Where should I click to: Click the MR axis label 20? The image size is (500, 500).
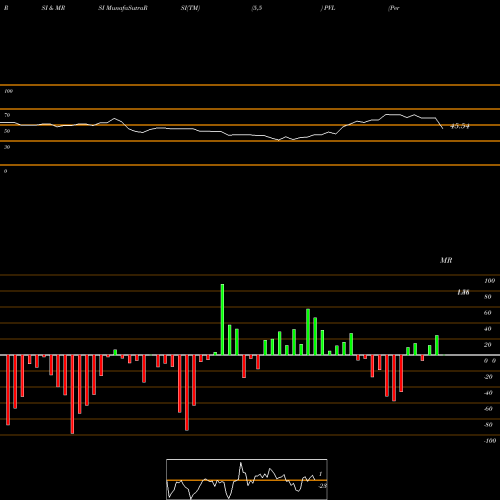(x=488, y=345)
